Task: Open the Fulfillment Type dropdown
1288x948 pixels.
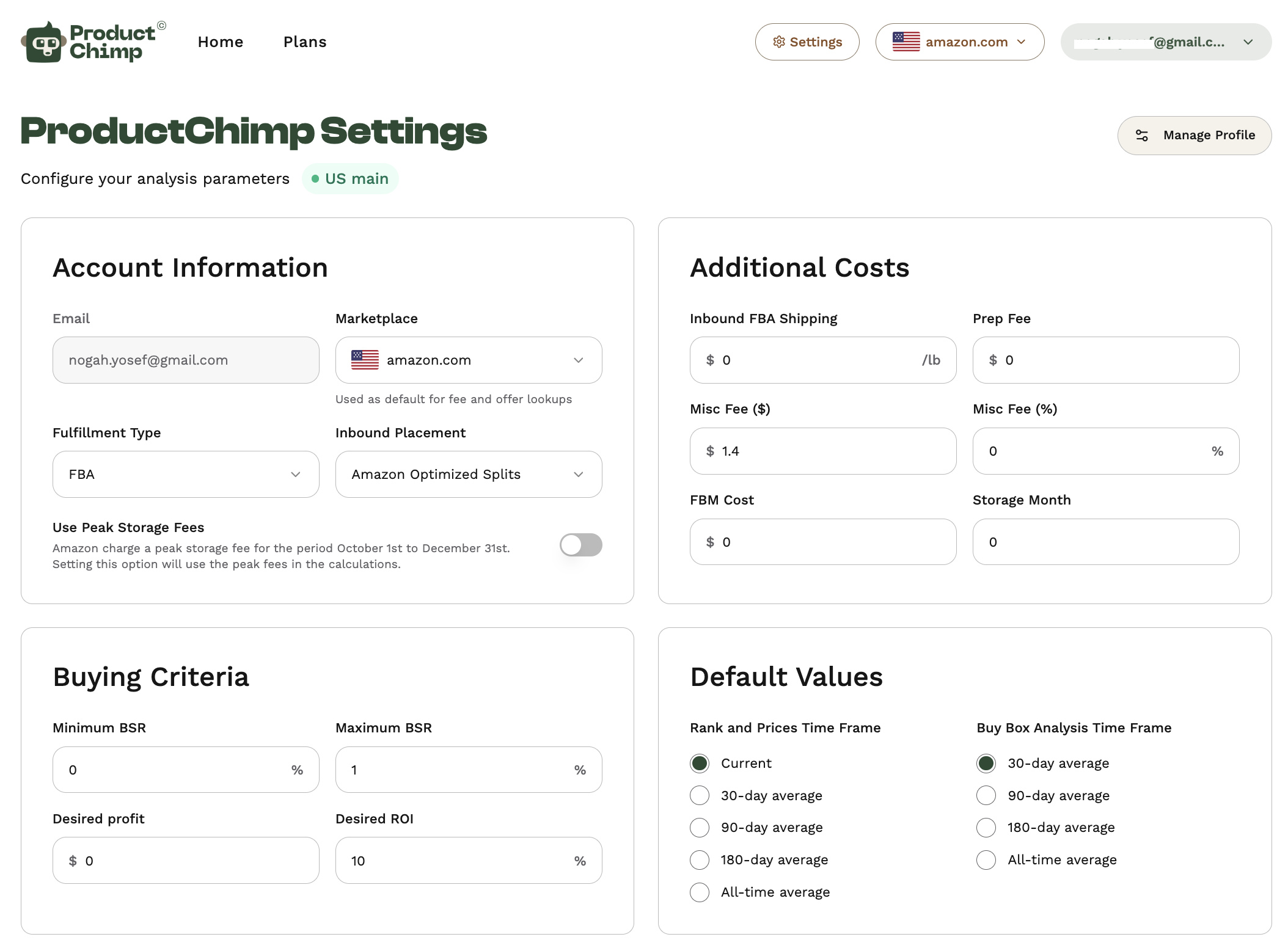Action: coord(186,475)
